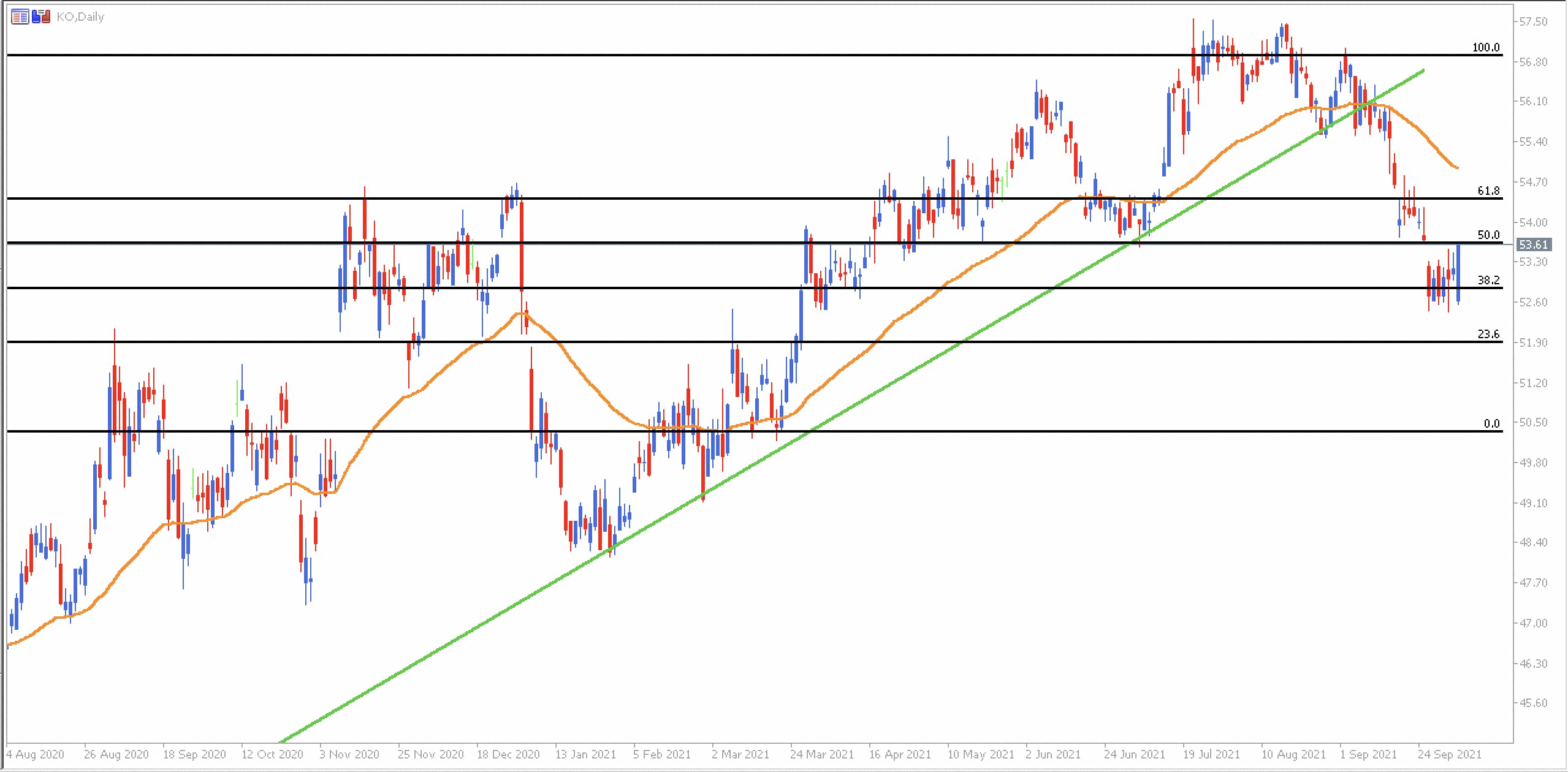The width and height of the screenshot is (1568, 772).
Task: Click the 13 Jan 2021 date label
Action: (x=585, y=754)
